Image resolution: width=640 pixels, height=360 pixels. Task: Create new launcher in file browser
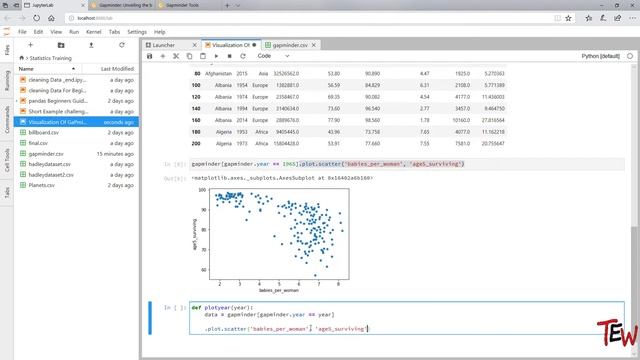[x=31, y=45]
